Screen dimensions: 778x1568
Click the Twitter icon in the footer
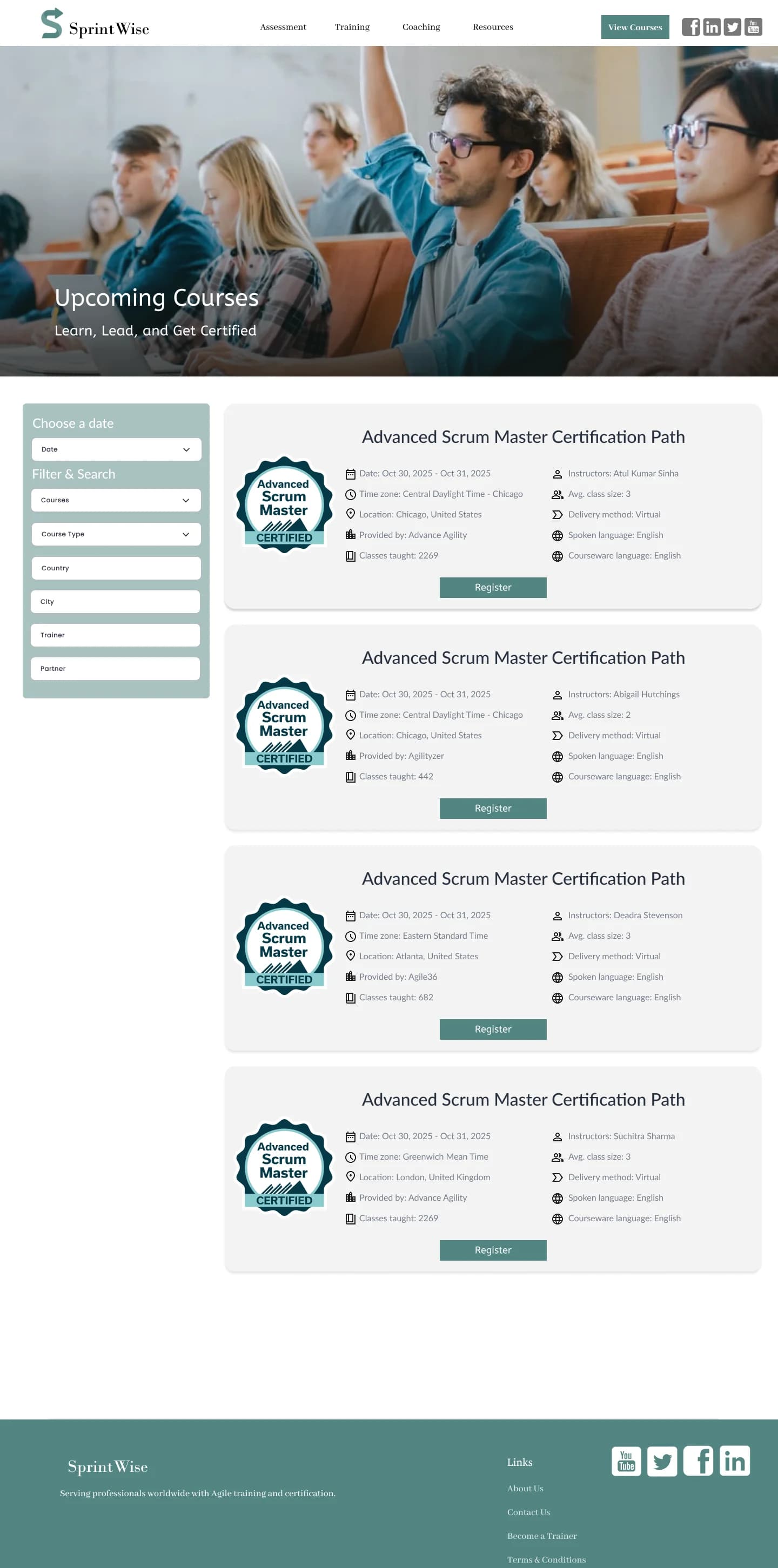click(x=662, y=1461)
